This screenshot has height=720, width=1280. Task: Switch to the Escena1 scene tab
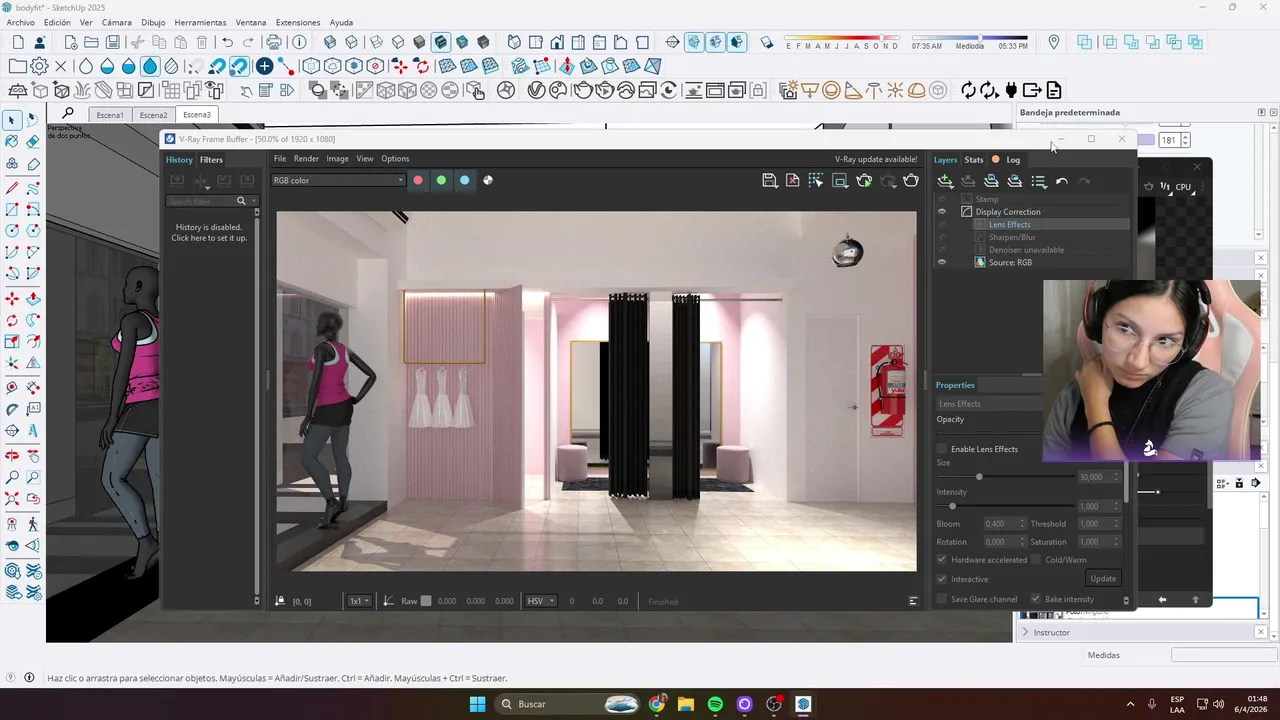click(x=110, y=115)
